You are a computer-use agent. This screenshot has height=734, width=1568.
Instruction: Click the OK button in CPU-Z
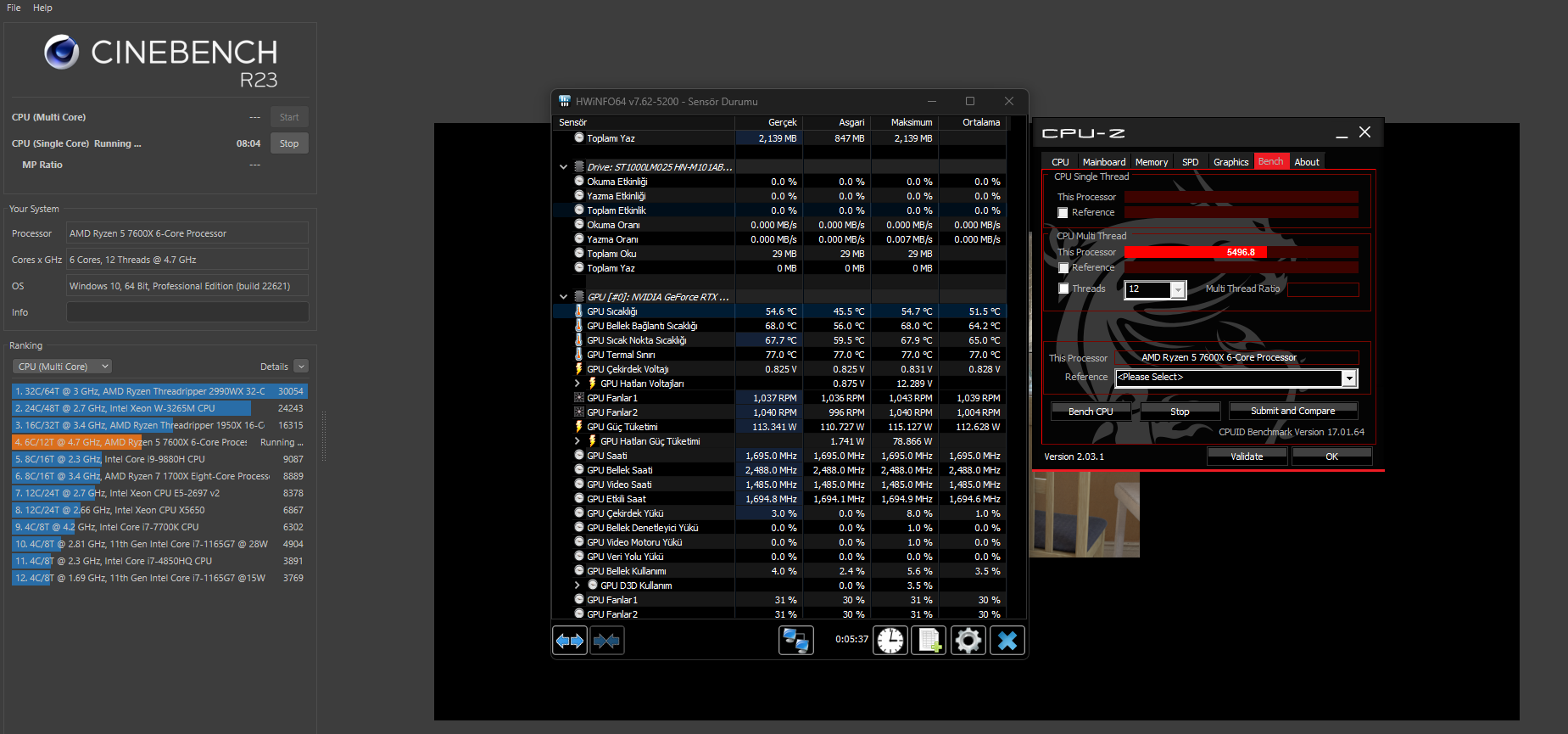pyautogui.click(x=1331, y=457)
